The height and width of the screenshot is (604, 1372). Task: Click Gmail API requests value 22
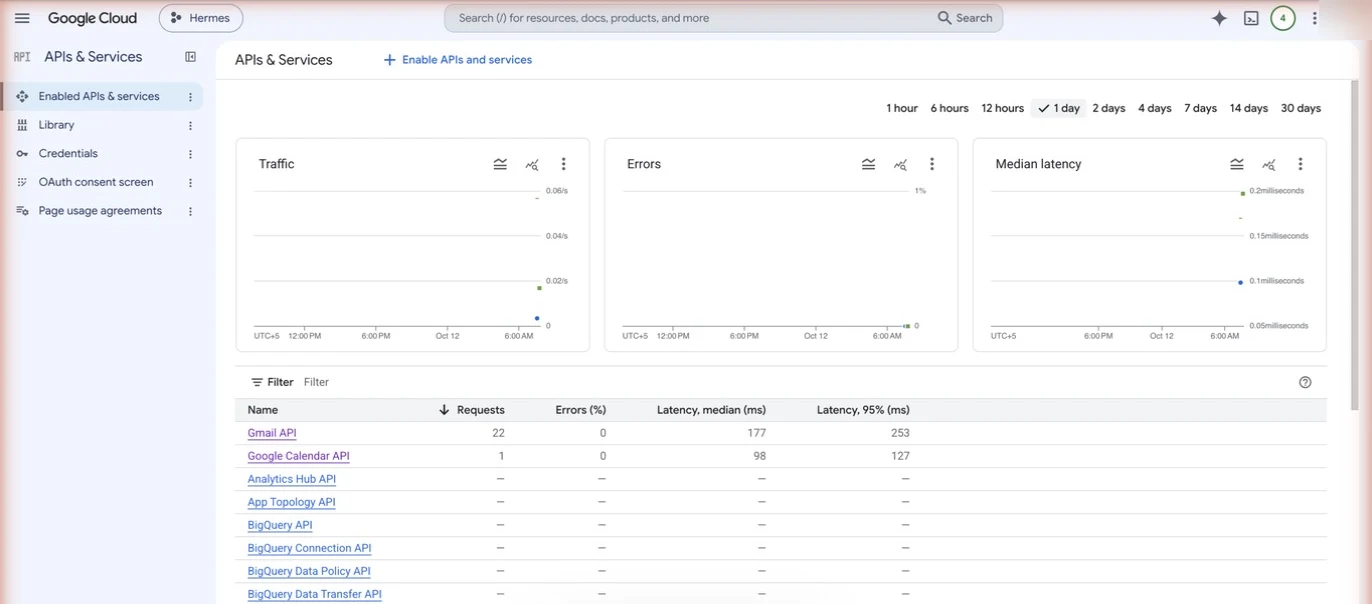click(498, 433)
